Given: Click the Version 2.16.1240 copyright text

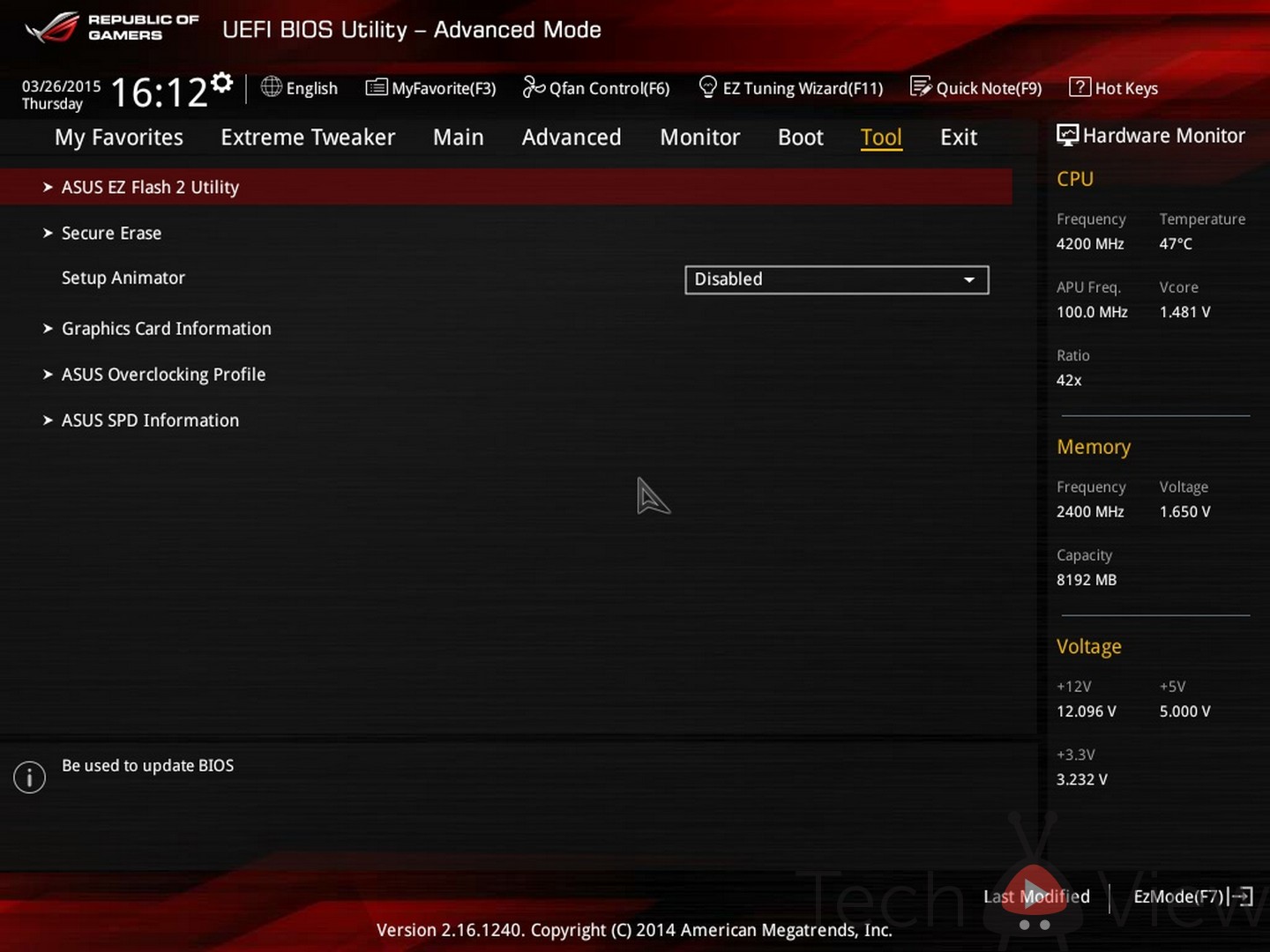Looking at the screenshot, I should pyautogui.click(x=634, y=930).
